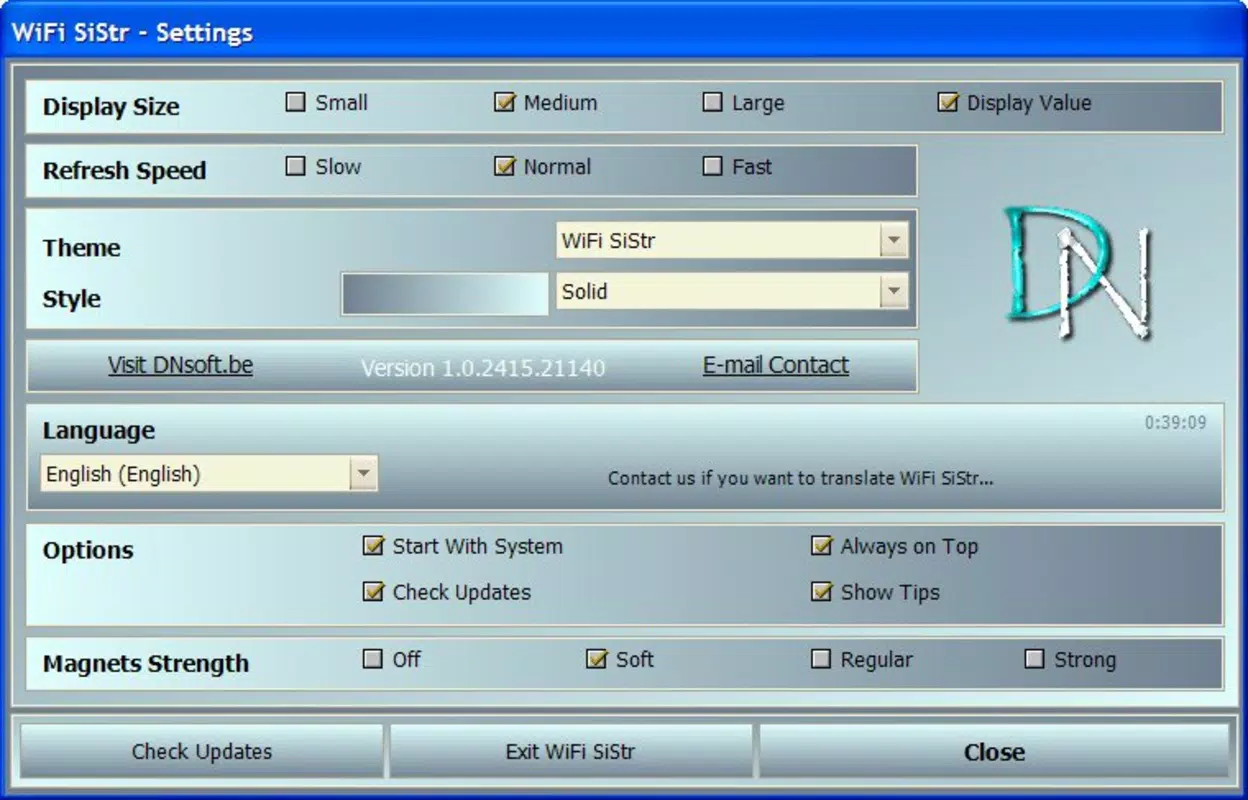This screenshot has width=1248, height=800.
Task: Open the Visit DNsoft.be link
Action: coord(180,365)
